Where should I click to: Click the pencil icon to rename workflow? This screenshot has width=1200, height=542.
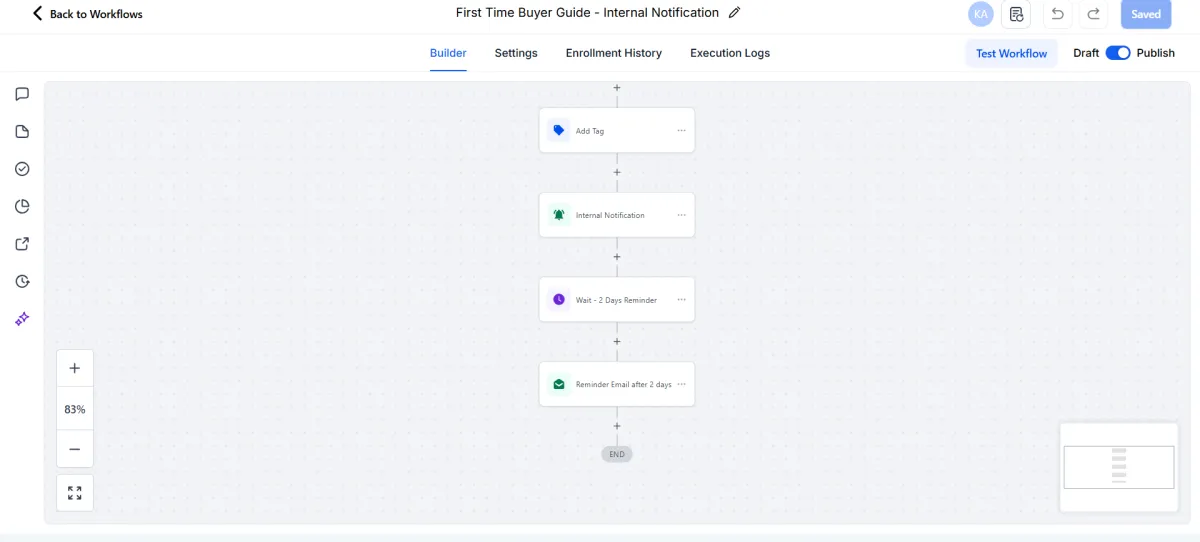(735, 13)
